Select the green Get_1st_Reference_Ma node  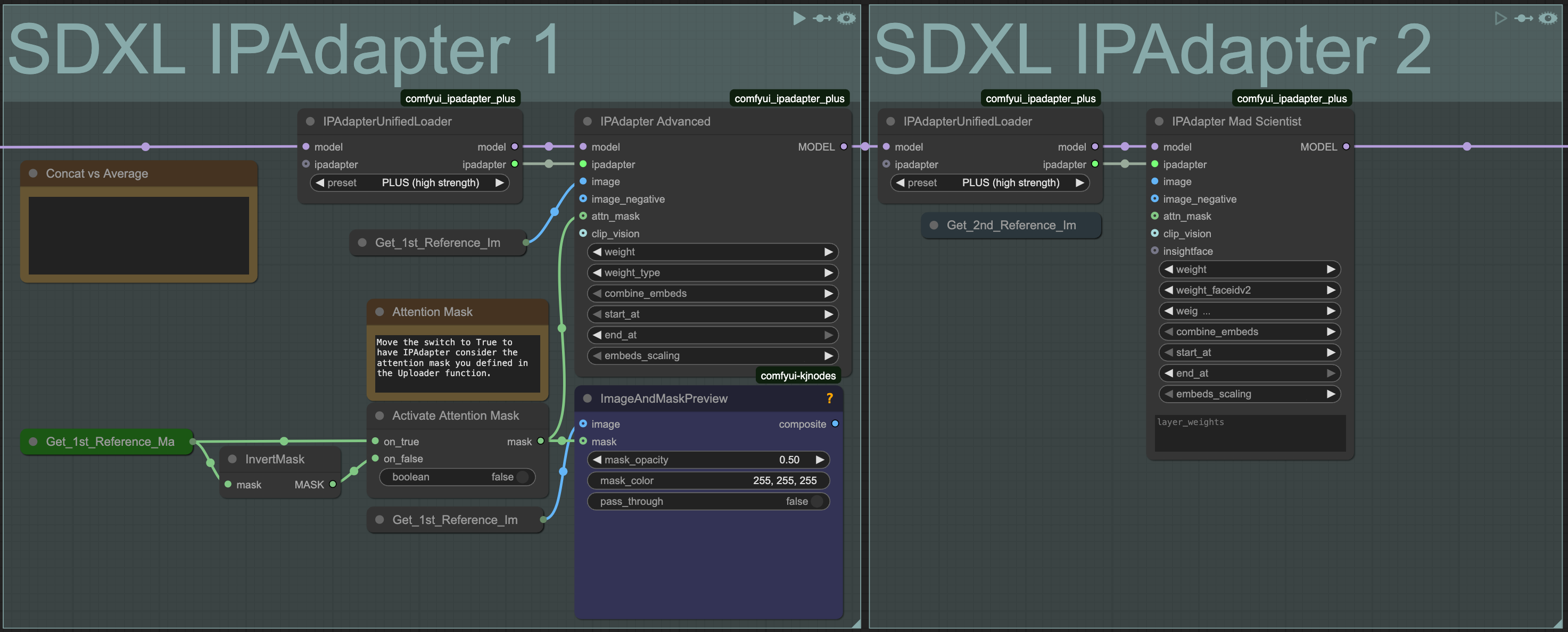(110, 442)
